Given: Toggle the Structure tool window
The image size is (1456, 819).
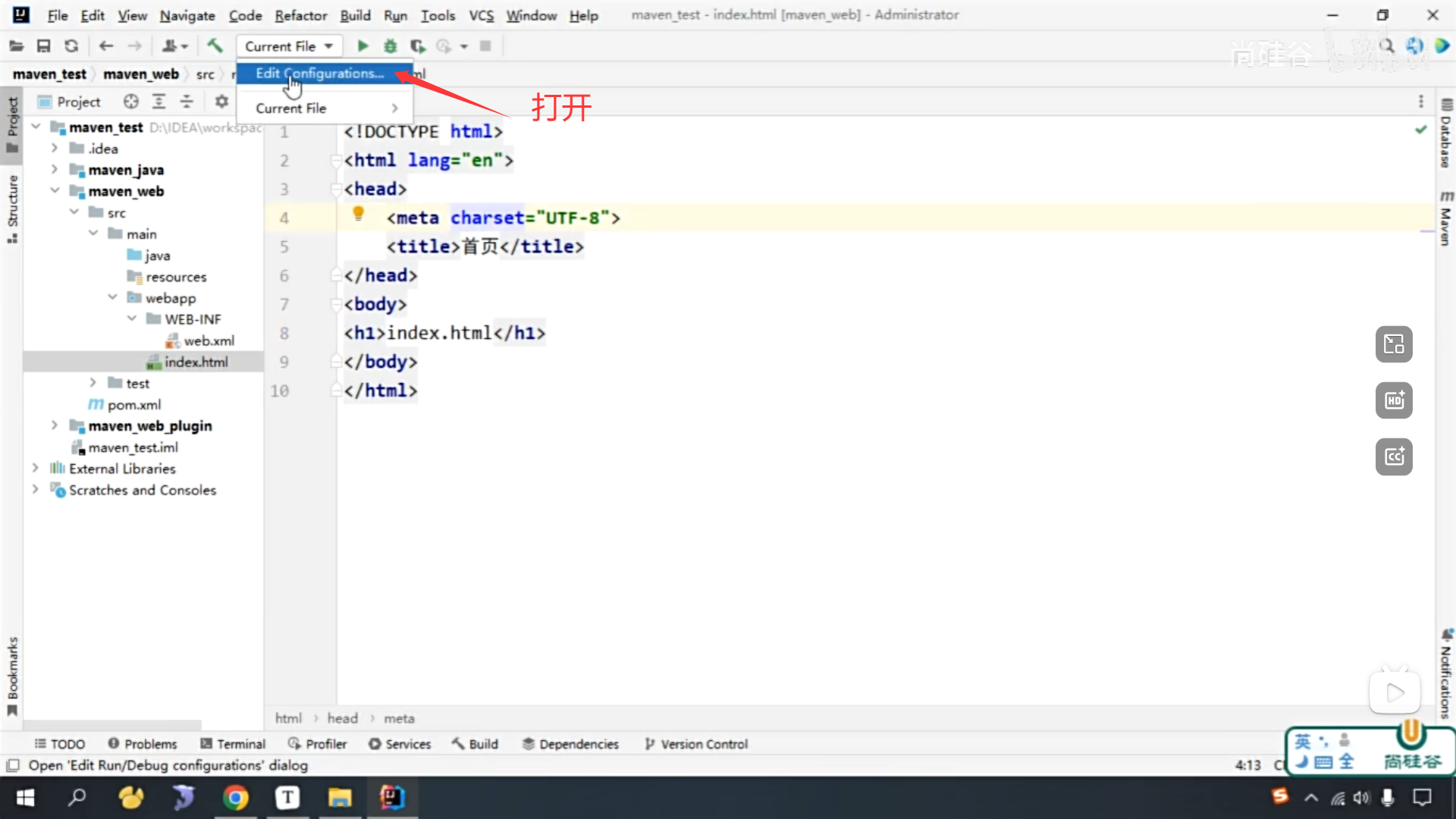Looking at the screenshot, I should [12, 206].
